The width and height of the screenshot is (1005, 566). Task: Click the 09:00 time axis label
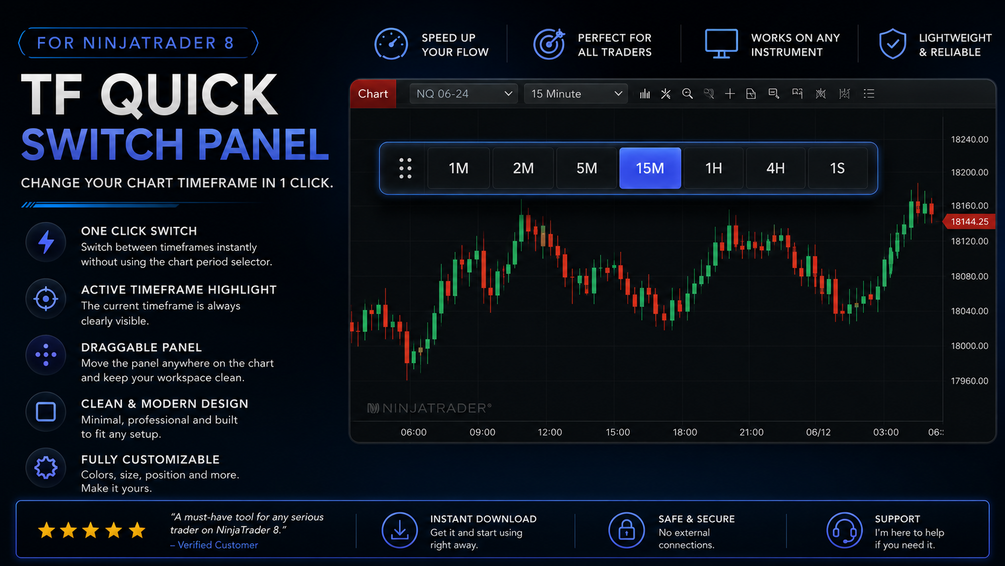pos(482,432)
